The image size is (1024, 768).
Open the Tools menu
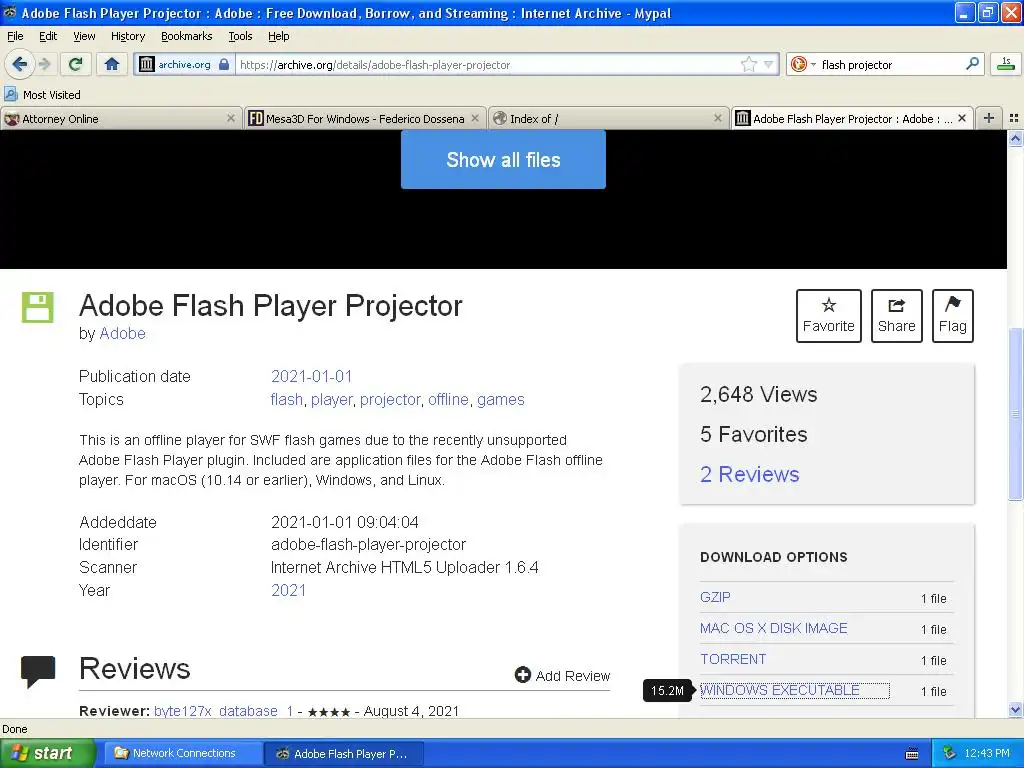coord(240,36)
